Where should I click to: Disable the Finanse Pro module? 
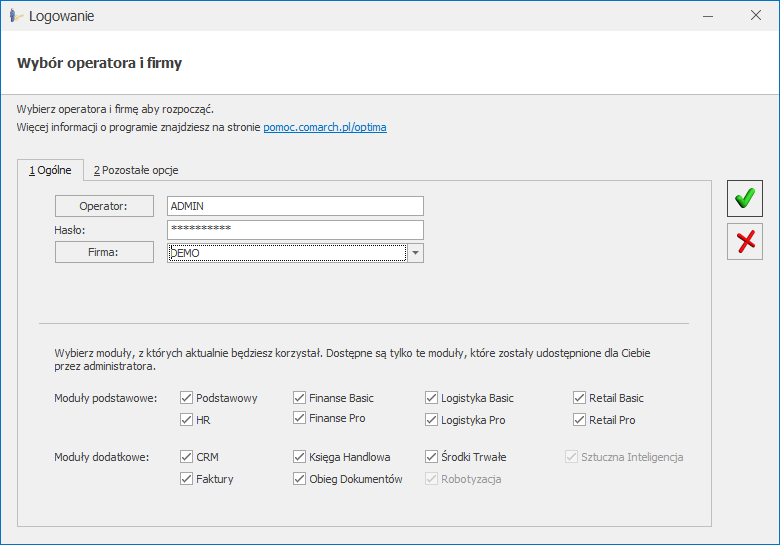[x=300, y=418]
